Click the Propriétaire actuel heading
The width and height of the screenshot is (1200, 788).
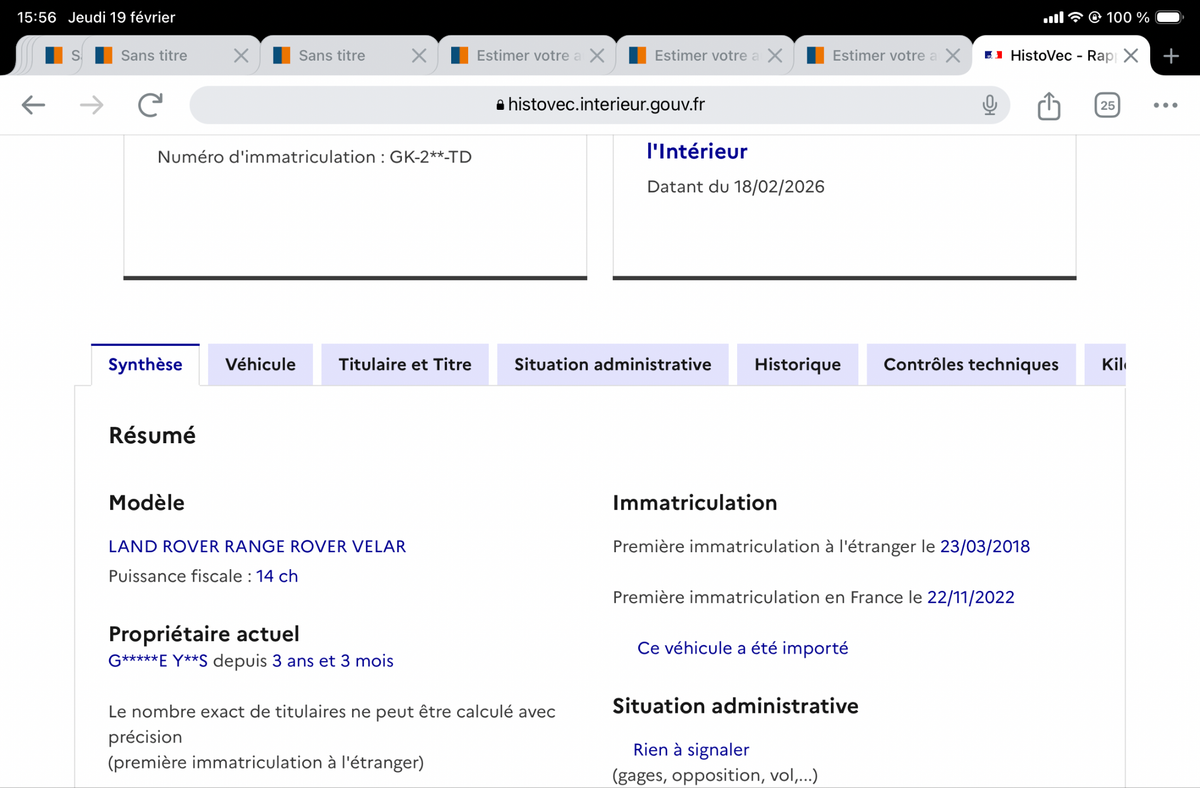point(204,634)
